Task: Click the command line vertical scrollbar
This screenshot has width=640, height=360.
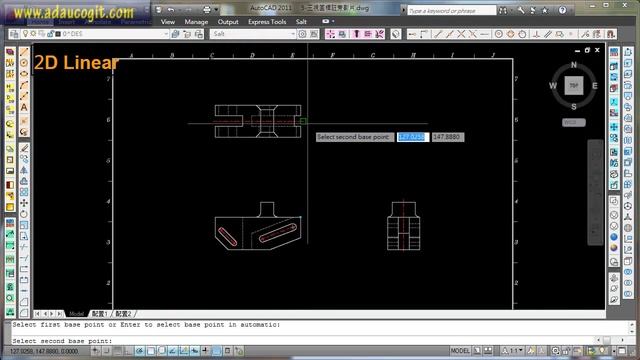Action: [x=632, y=329]
